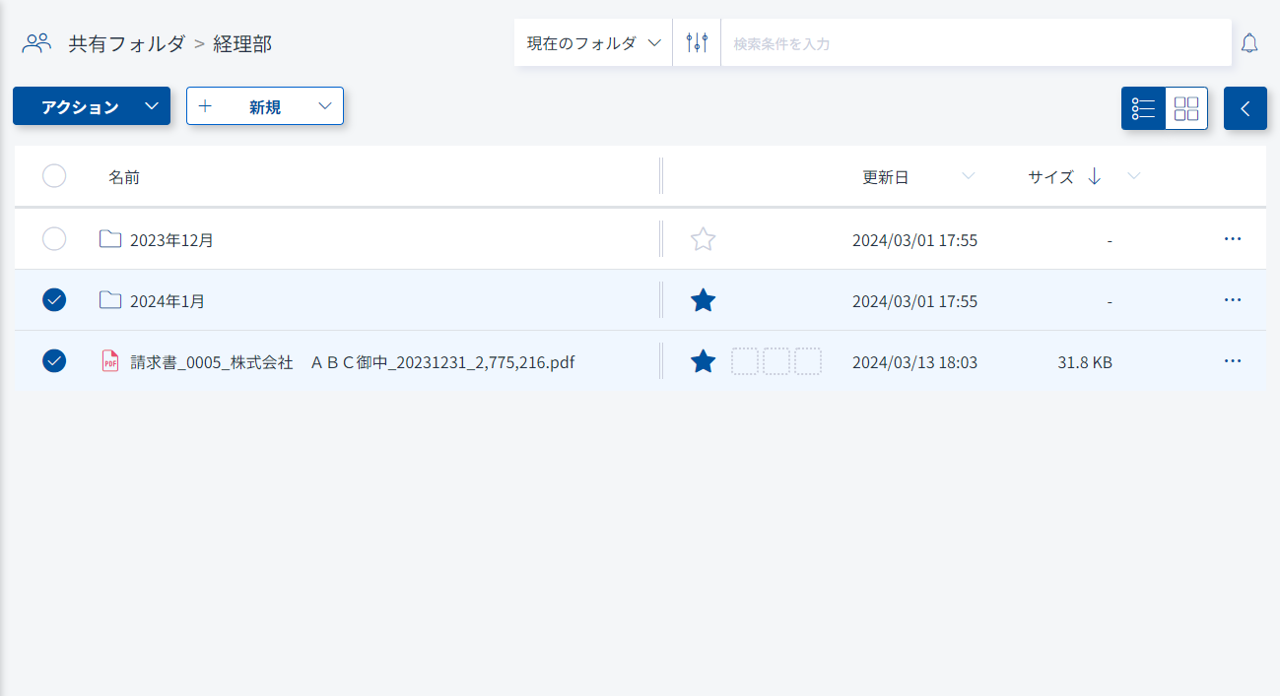Open the 請求書_0005 PDF file
The width and height of the screenshot is (1280, 696).
352,362
